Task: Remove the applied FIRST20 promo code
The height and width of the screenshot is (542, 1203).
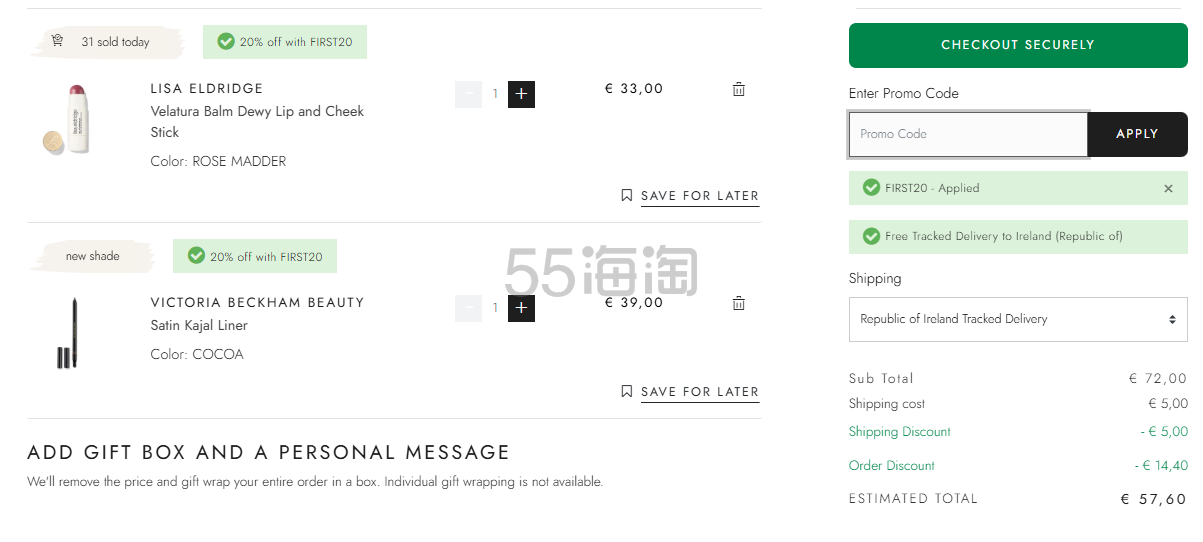Action: pyautogui.click(x=1168, y=188)
